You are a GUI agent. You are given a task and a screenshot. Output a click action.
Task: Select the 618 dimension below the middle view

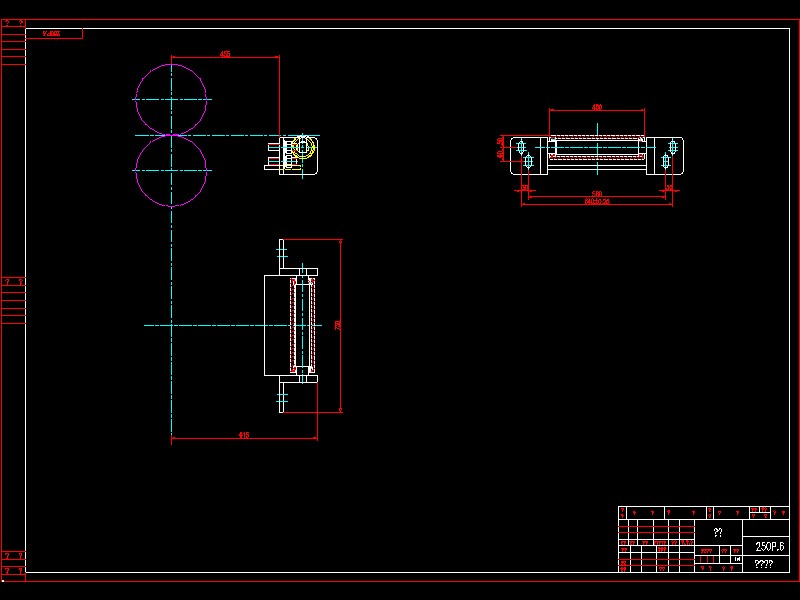(245, 432)
